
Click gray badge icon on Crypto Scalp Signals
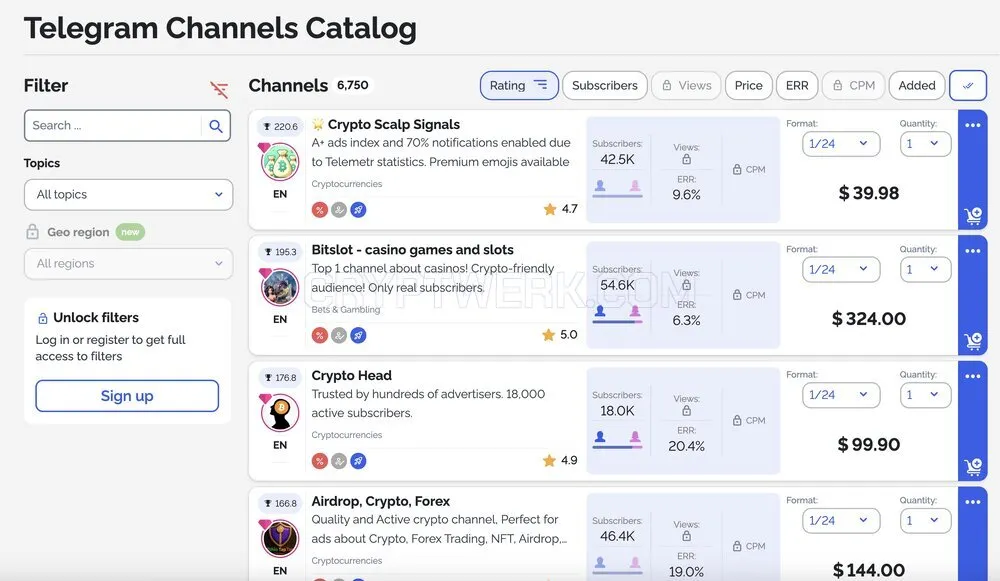pos(339,210)
